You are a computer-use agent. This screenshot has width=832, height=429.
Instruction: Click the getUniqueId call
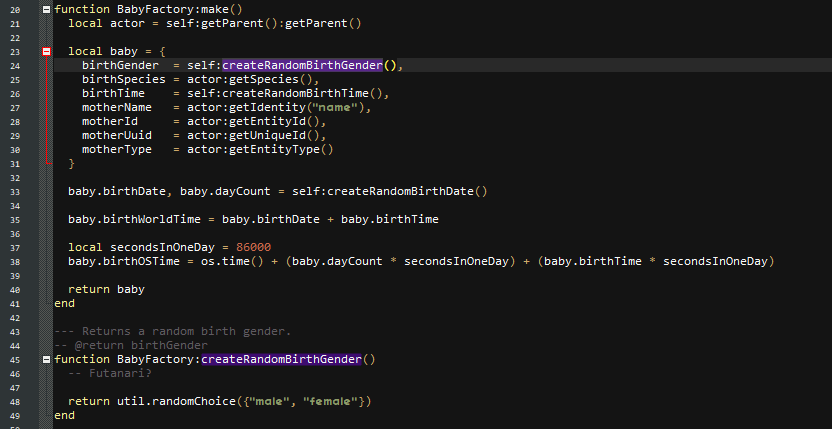[x=267, y=135]
